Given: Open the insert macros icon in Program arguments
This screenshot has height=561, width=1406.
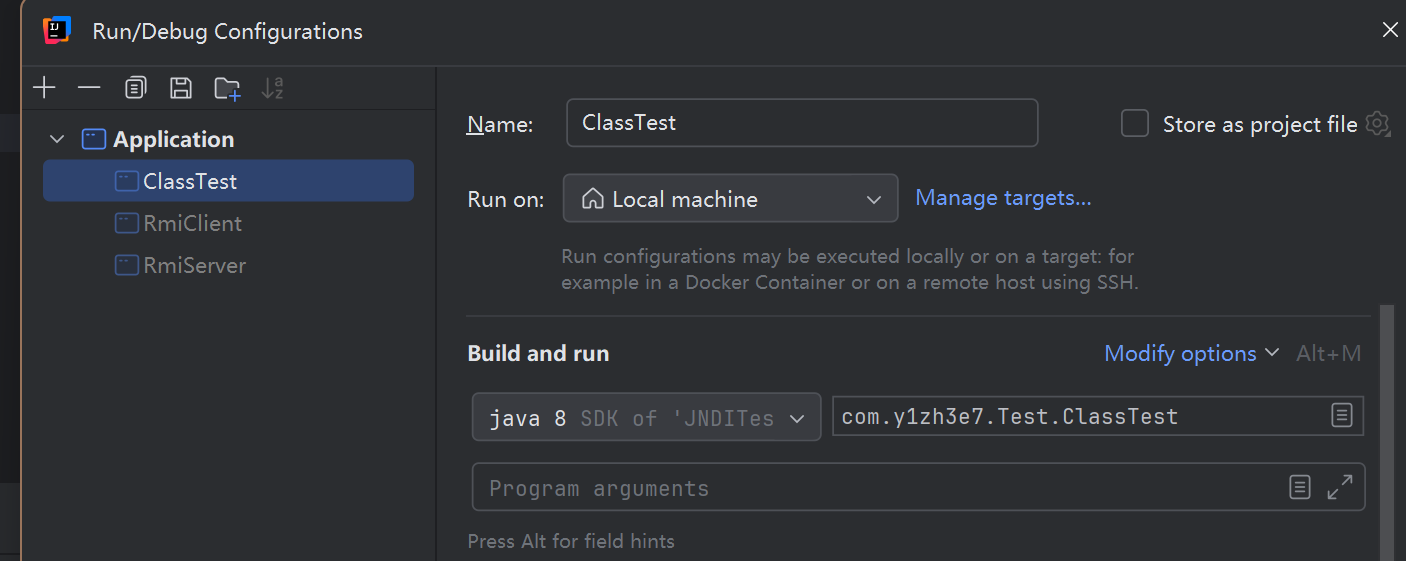Looking at the screenshot, I should (1299, 487).
